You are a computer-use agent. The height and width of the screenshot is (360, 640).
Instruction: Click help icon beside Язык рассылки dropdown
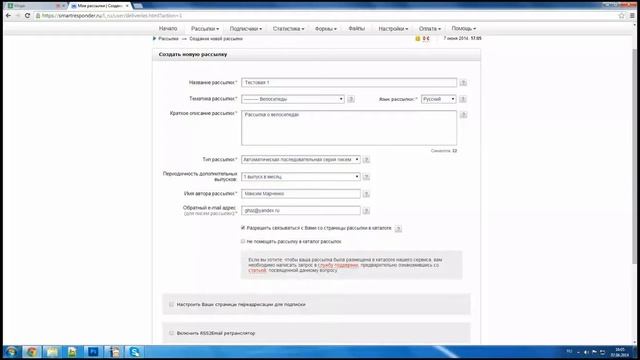462,99
